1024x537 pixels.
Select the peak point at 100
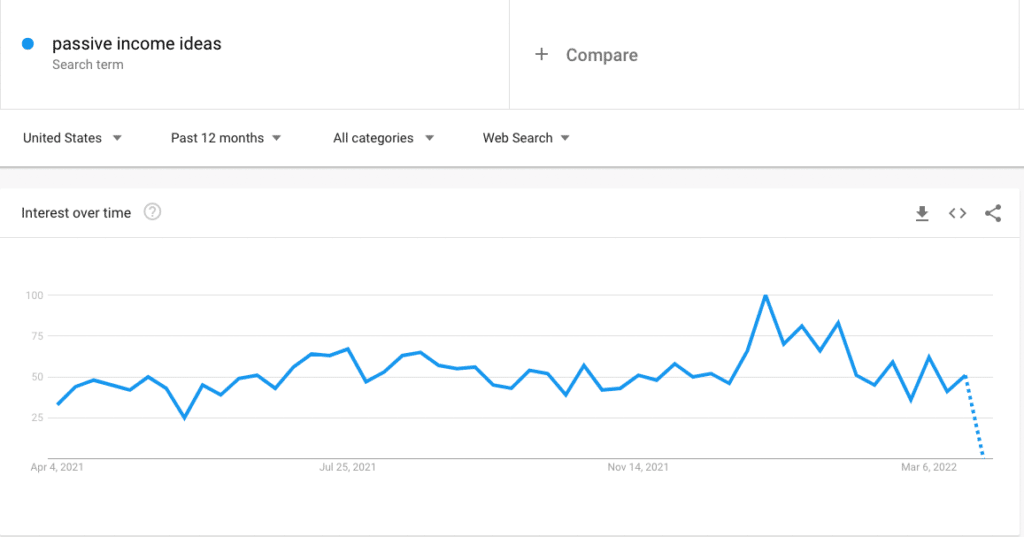point(765,296)
